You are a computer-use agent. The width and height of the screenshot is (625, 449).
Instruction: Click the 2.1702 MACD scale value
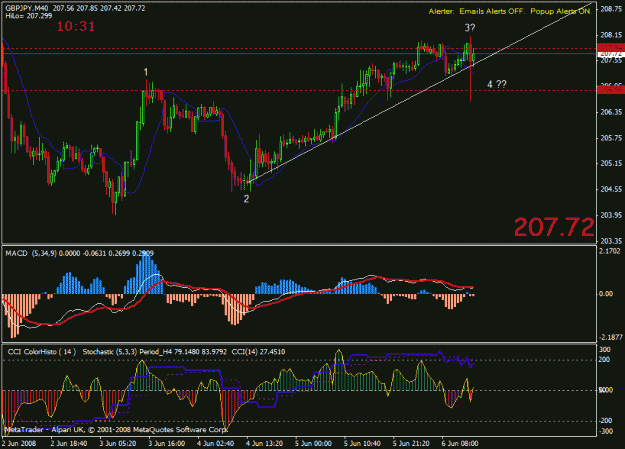tap(611, 251)
